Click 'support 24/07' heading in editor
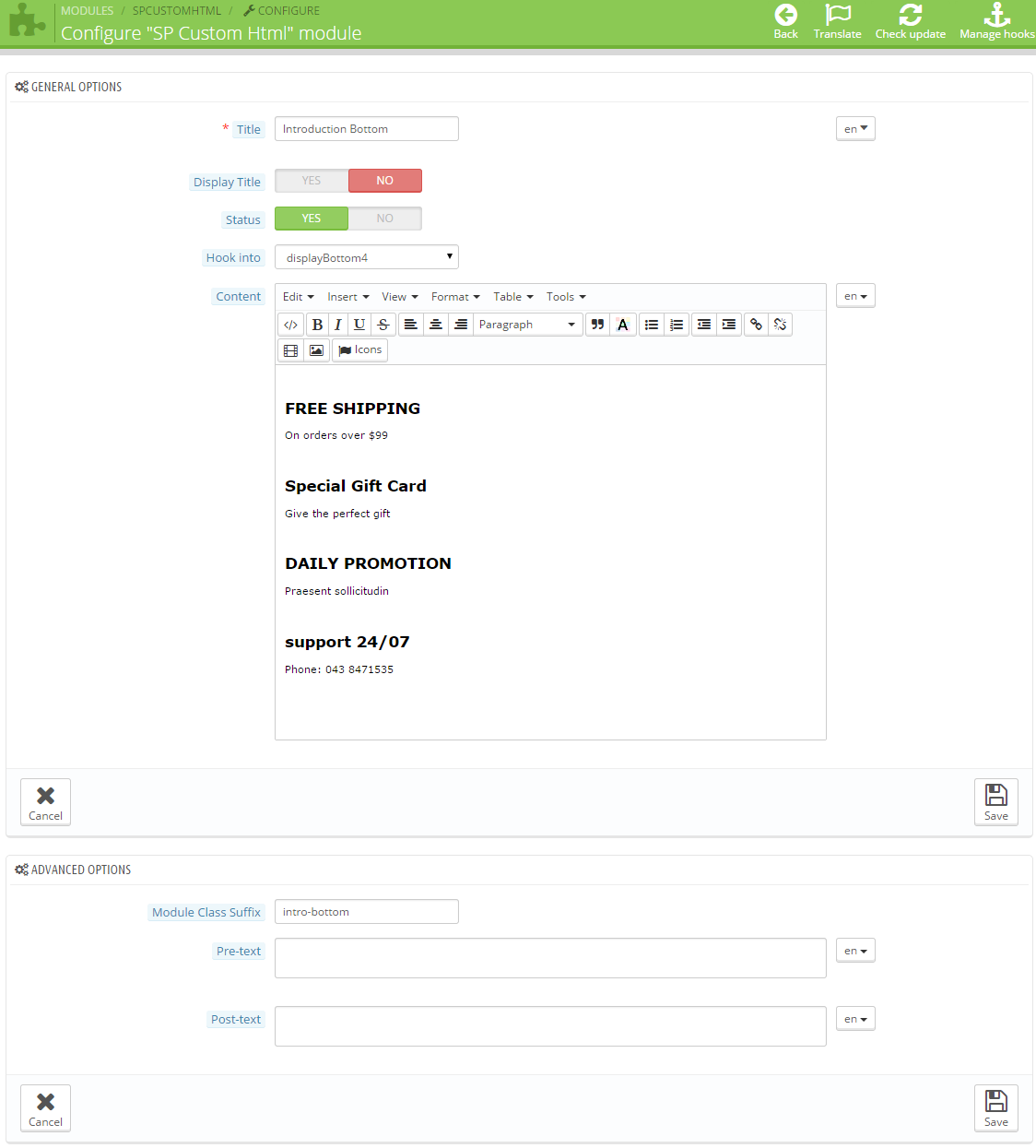Viewport: 1036px width, 1148px height. [x=347, y=642]
